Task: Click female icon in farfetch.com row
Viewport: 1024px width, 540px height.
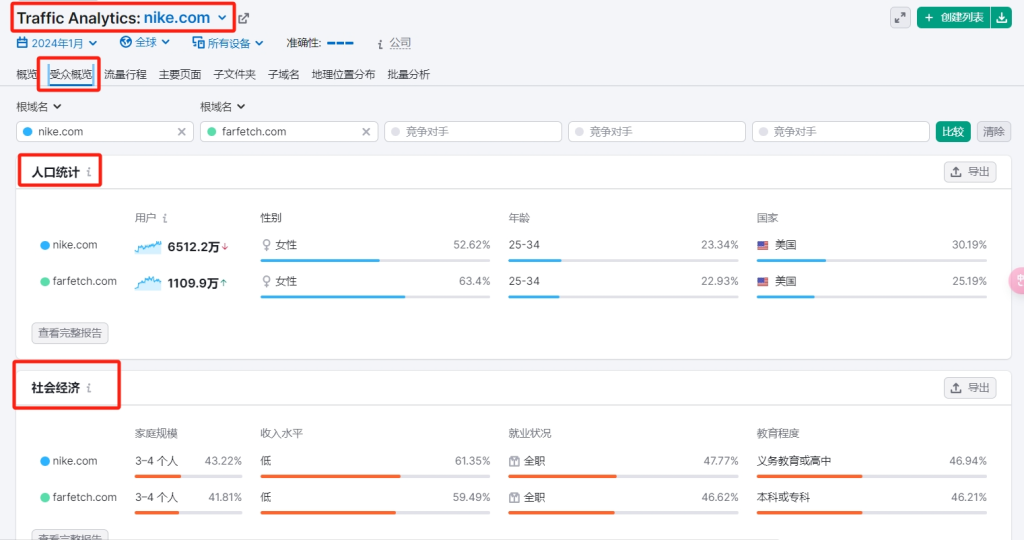Action: (266, 281)
